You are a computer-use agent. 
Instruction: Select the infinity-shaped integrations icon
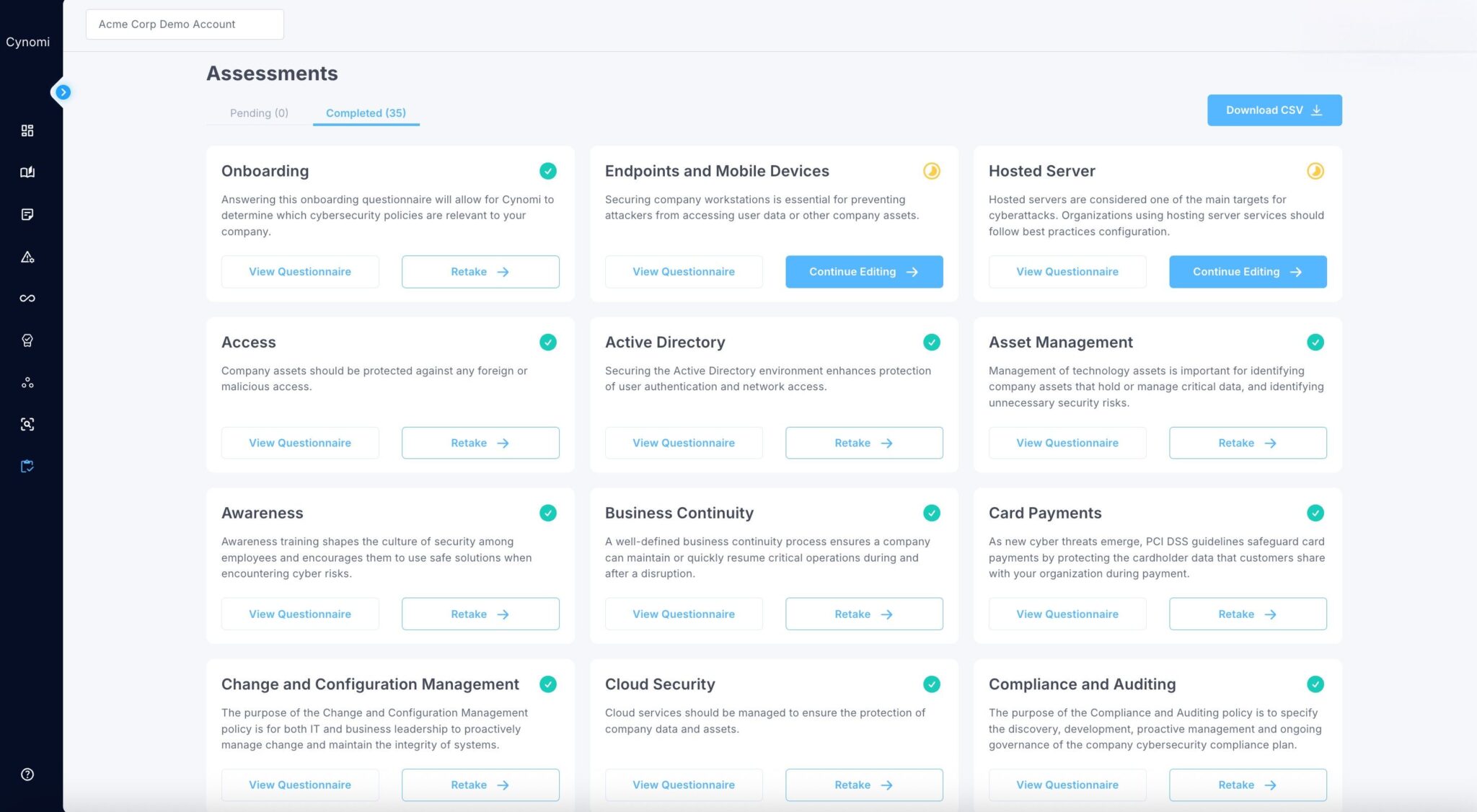pyautogui.click(x=27, y=298)
